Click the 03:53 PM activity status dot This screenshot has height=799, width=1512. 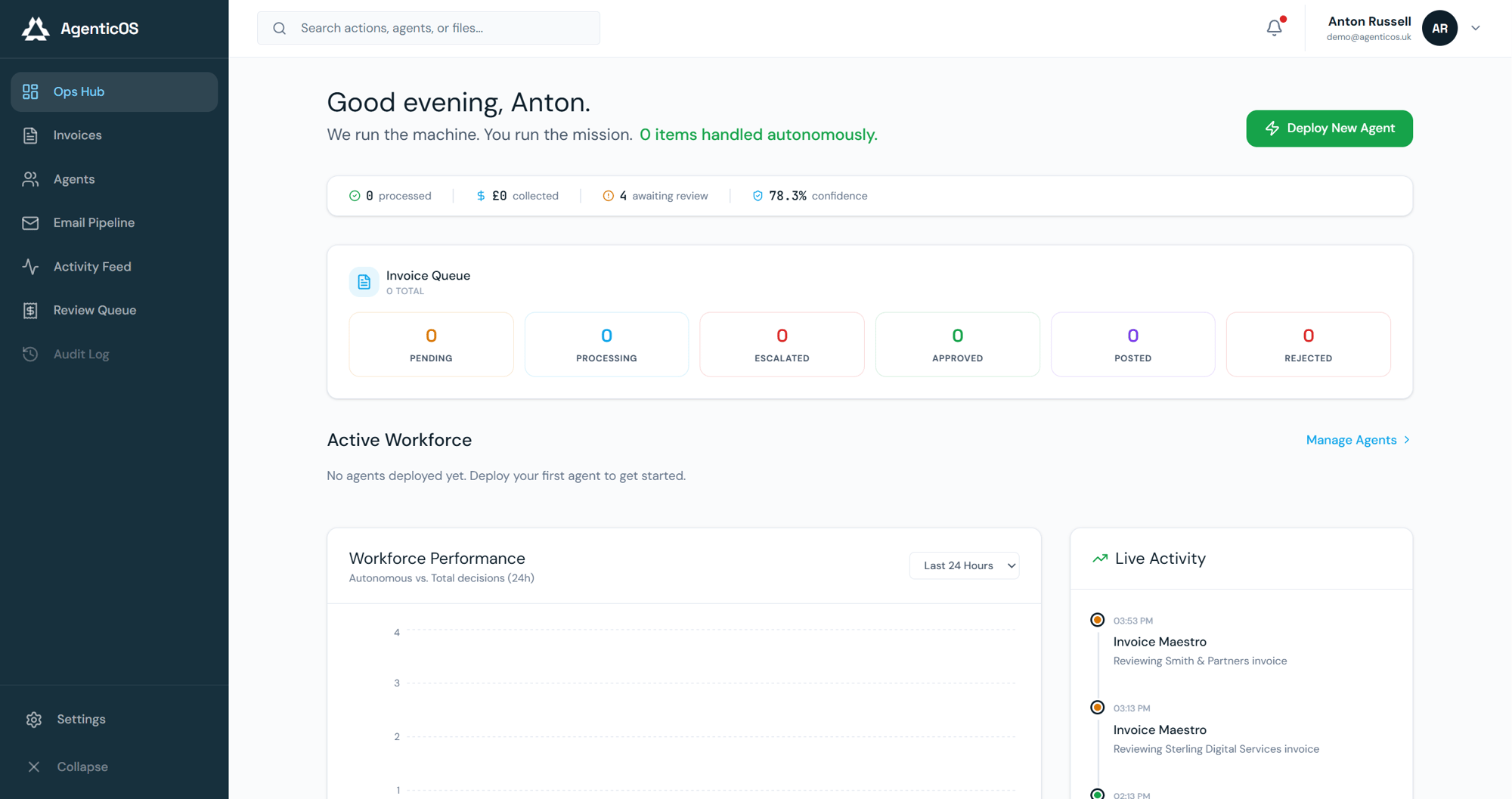tap(1098, 620)
